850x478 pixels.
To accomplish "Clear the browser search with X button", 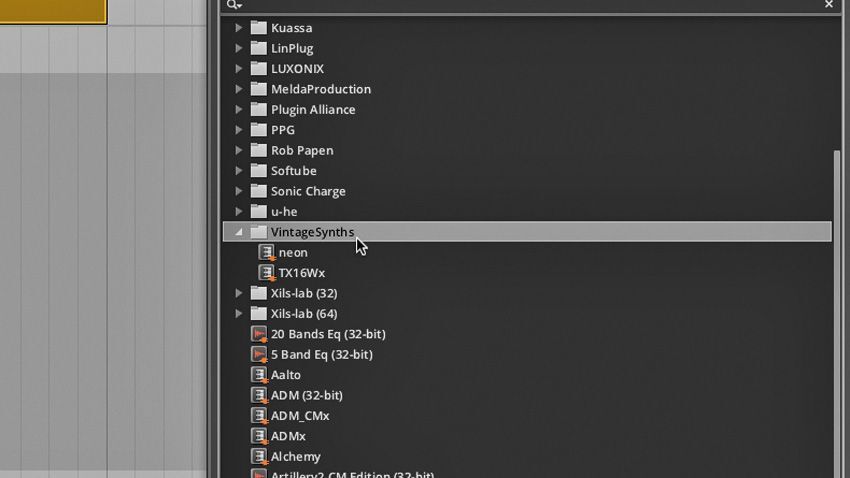I will click(829, 5).
